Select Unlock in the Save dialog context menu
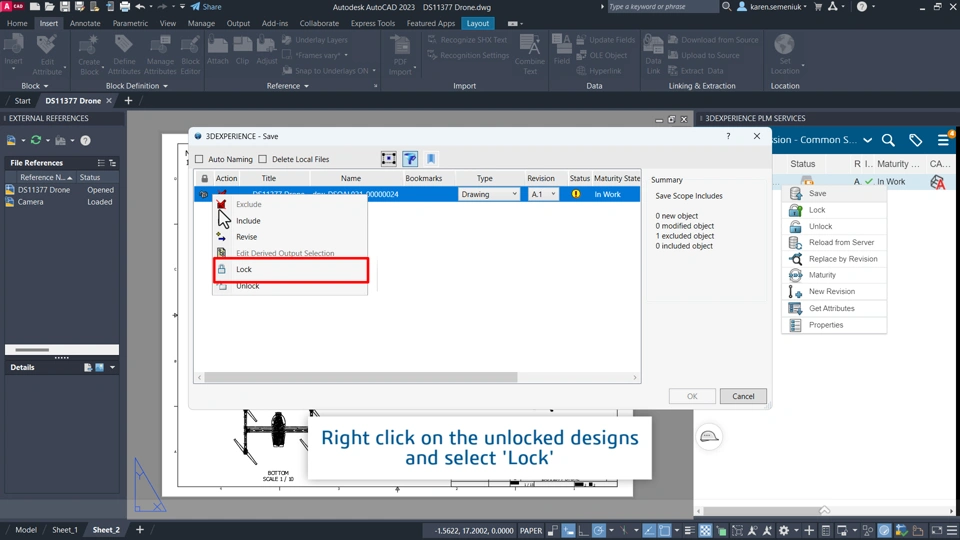Image resolution: width=960 pixels, height=540 pixels. click(290, 286)
